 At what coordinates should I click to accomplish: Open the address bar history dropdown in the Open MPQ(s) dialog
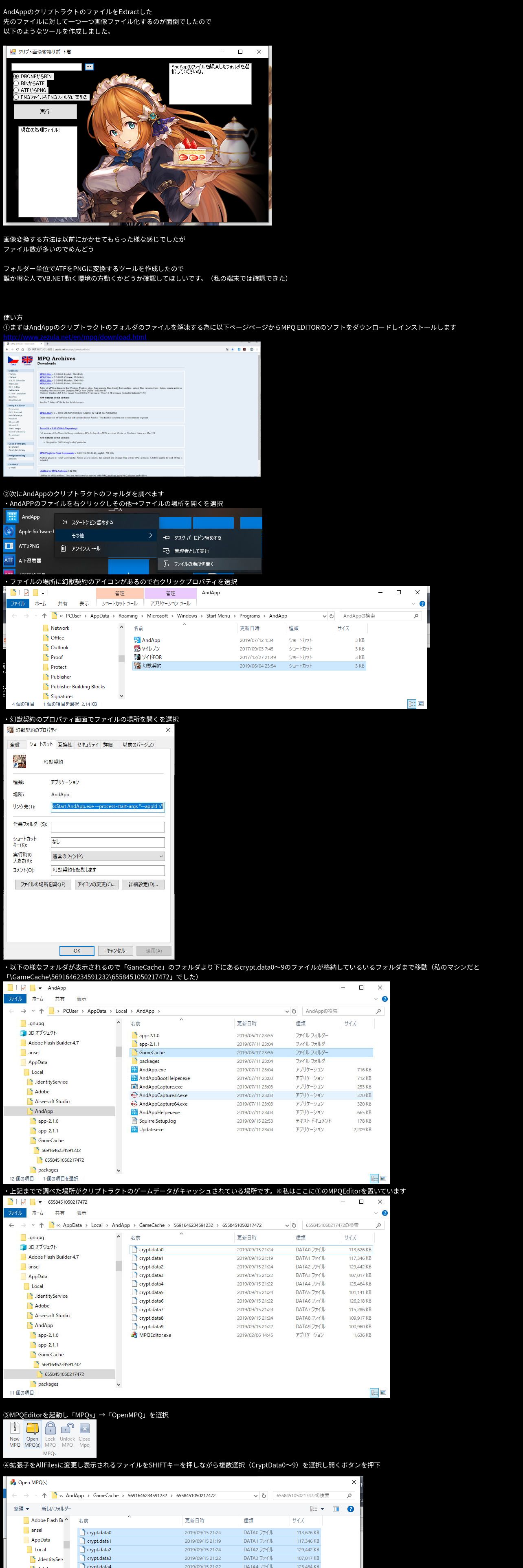click(255, 1495)
